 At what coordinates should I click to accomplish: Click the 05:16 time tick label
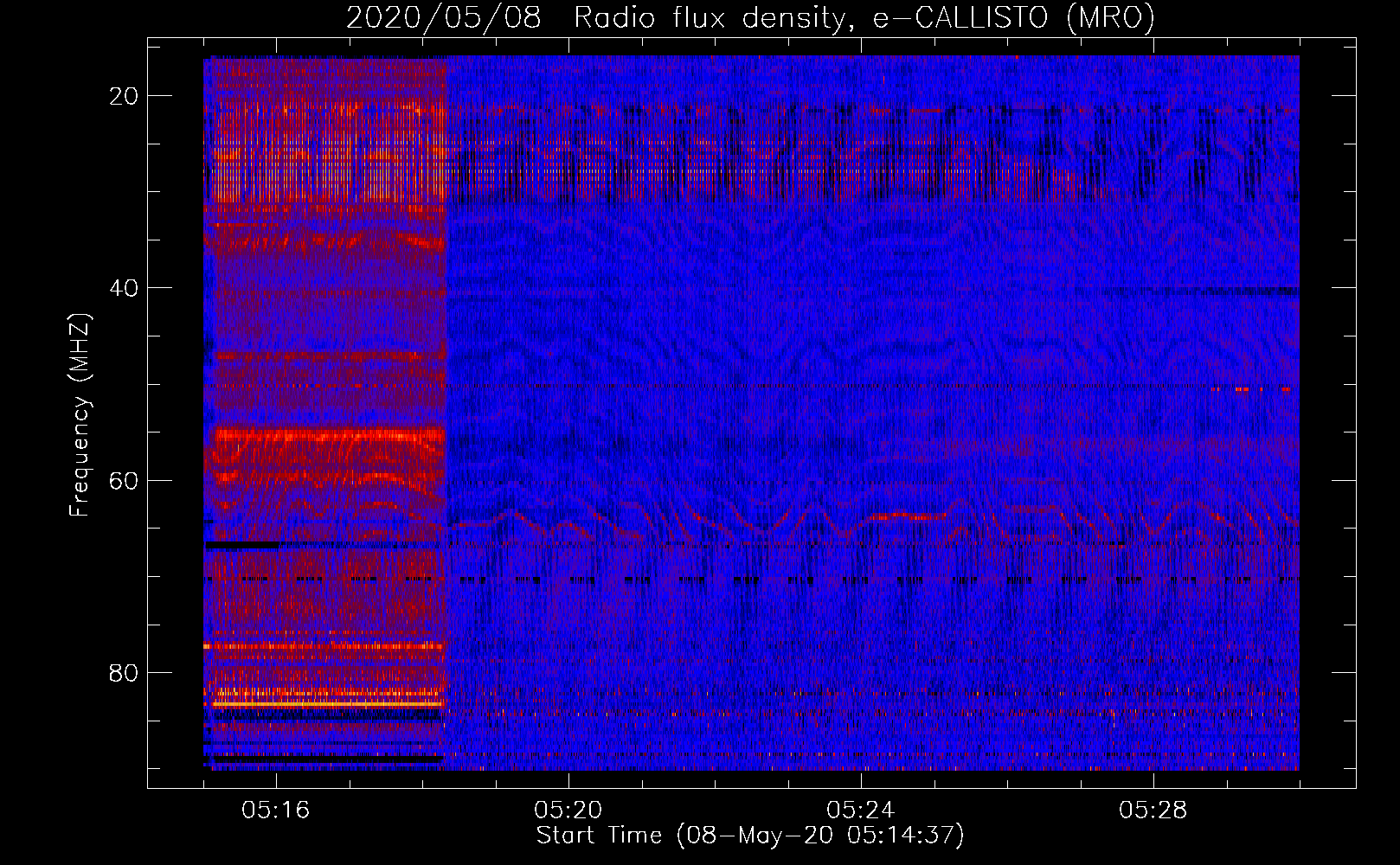pos(276,811)
